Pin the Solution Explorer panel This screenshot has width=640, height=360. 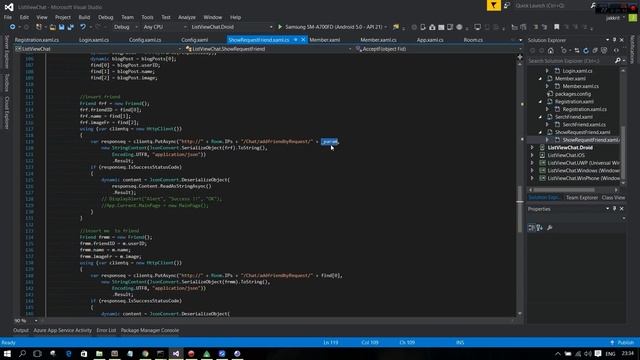614,40
